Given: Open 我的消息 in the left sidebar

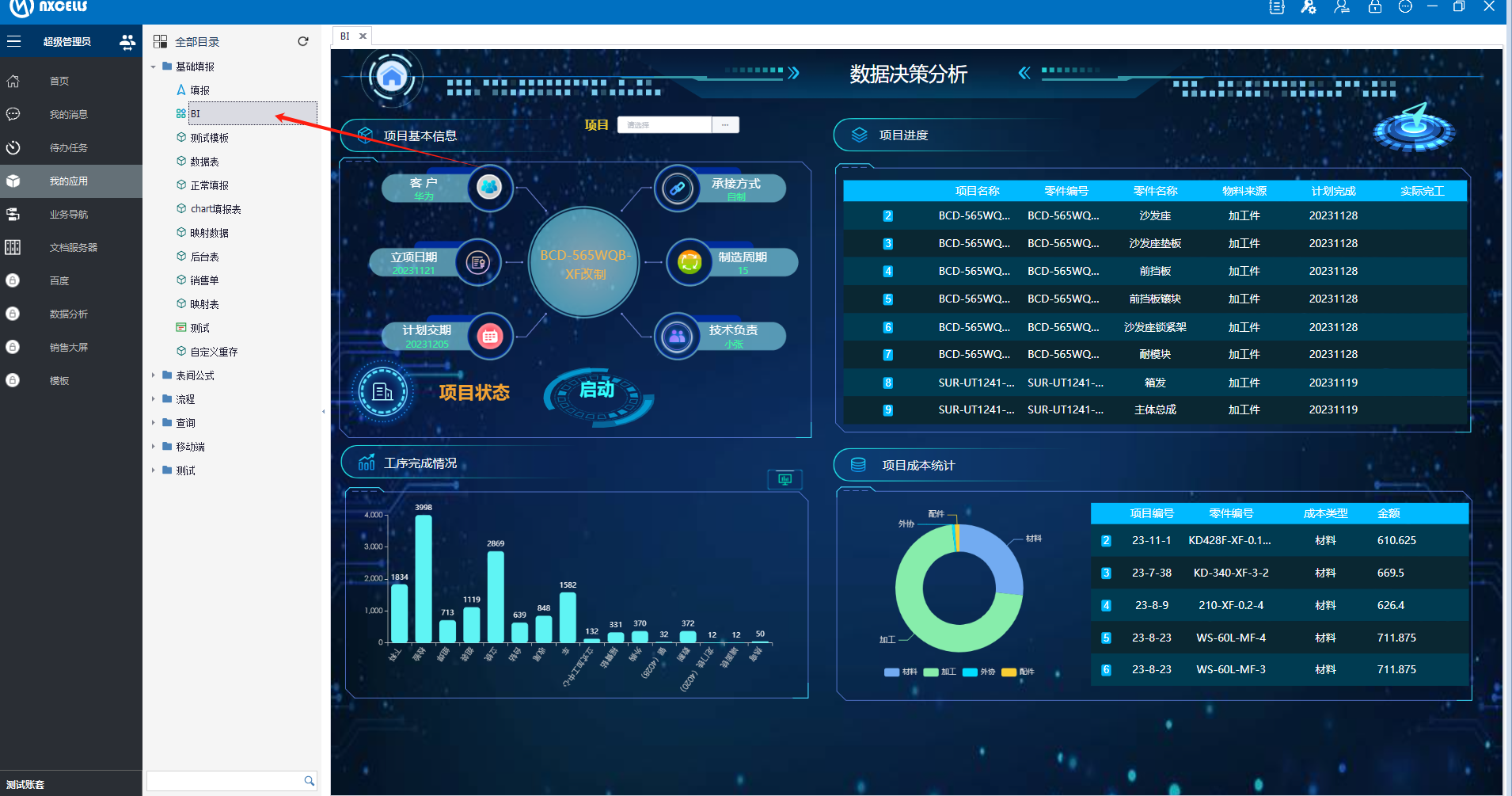Looking at the screenshot, I should (x=69, y=115).
